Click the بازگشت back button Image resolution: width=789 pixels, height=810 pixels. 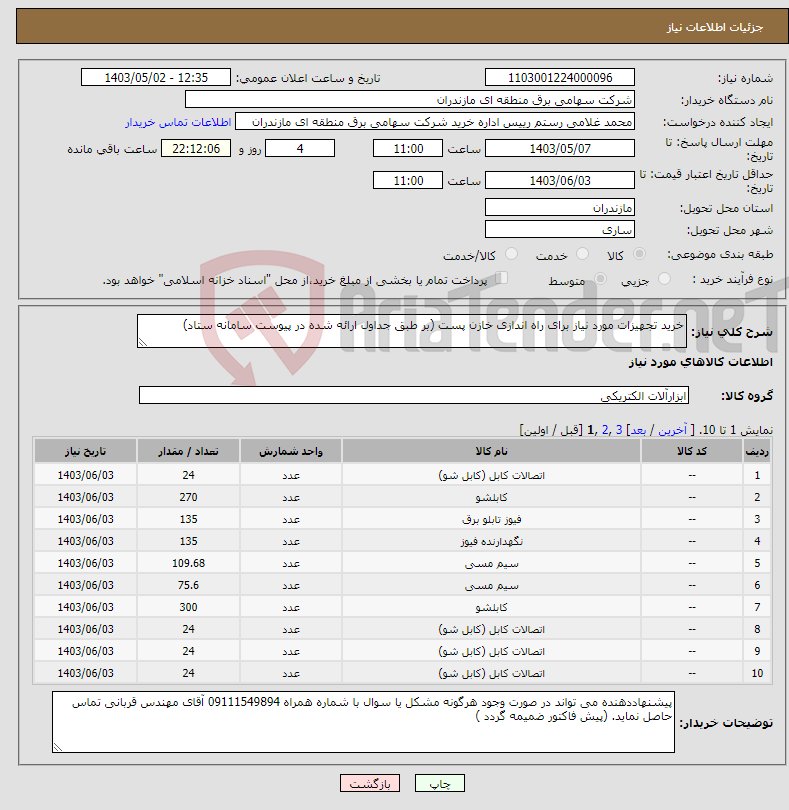click(369, 783)
